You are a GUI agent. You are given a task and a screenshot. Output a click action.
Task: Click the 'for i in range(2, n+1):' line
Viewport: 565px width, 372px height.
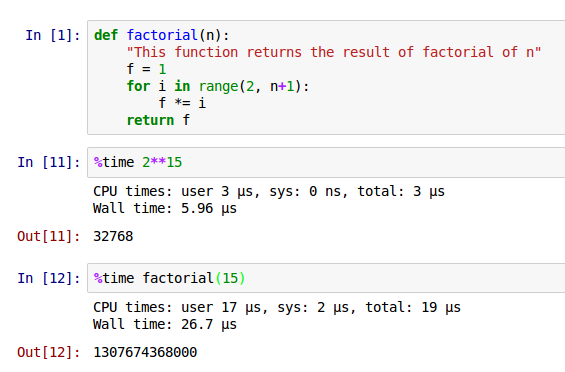(218, 87)
